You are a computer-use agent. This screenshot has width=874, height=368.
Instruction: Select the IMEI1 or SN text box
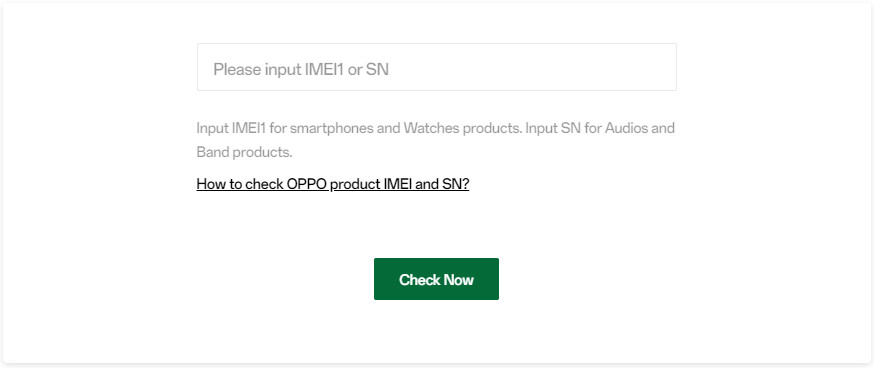436,67
